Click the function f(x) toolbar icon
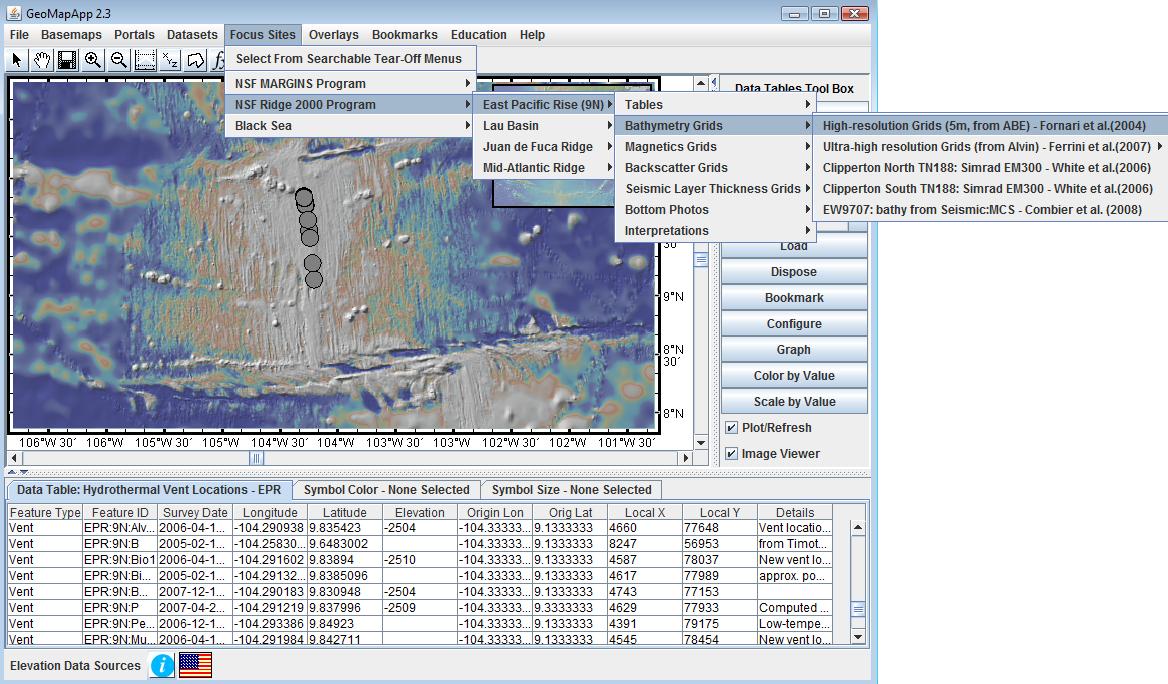Screen dimensions: 1168x684 pos(220,60)
